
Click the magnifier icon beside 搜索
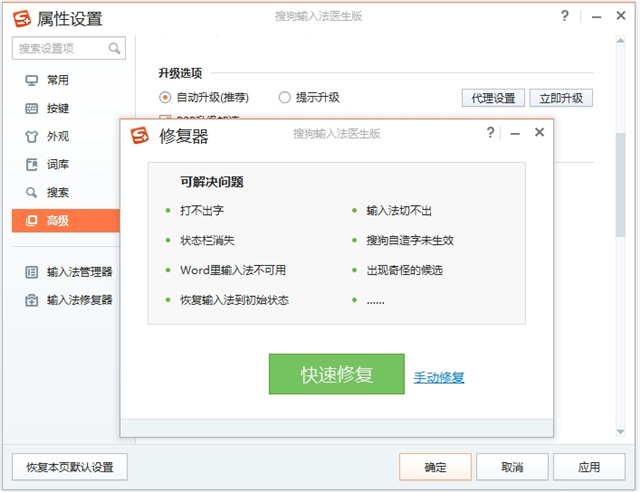click(x=31, y=192)
